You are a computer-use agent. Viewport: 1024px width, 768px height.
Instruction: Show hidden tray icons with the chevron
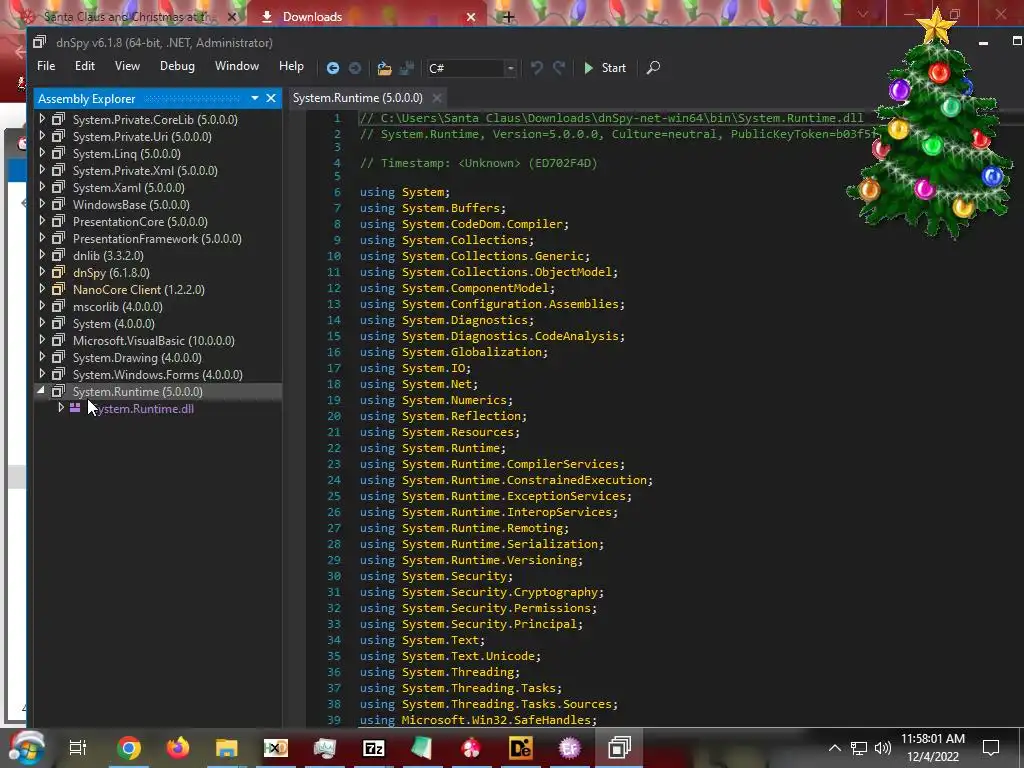[835, 748]
